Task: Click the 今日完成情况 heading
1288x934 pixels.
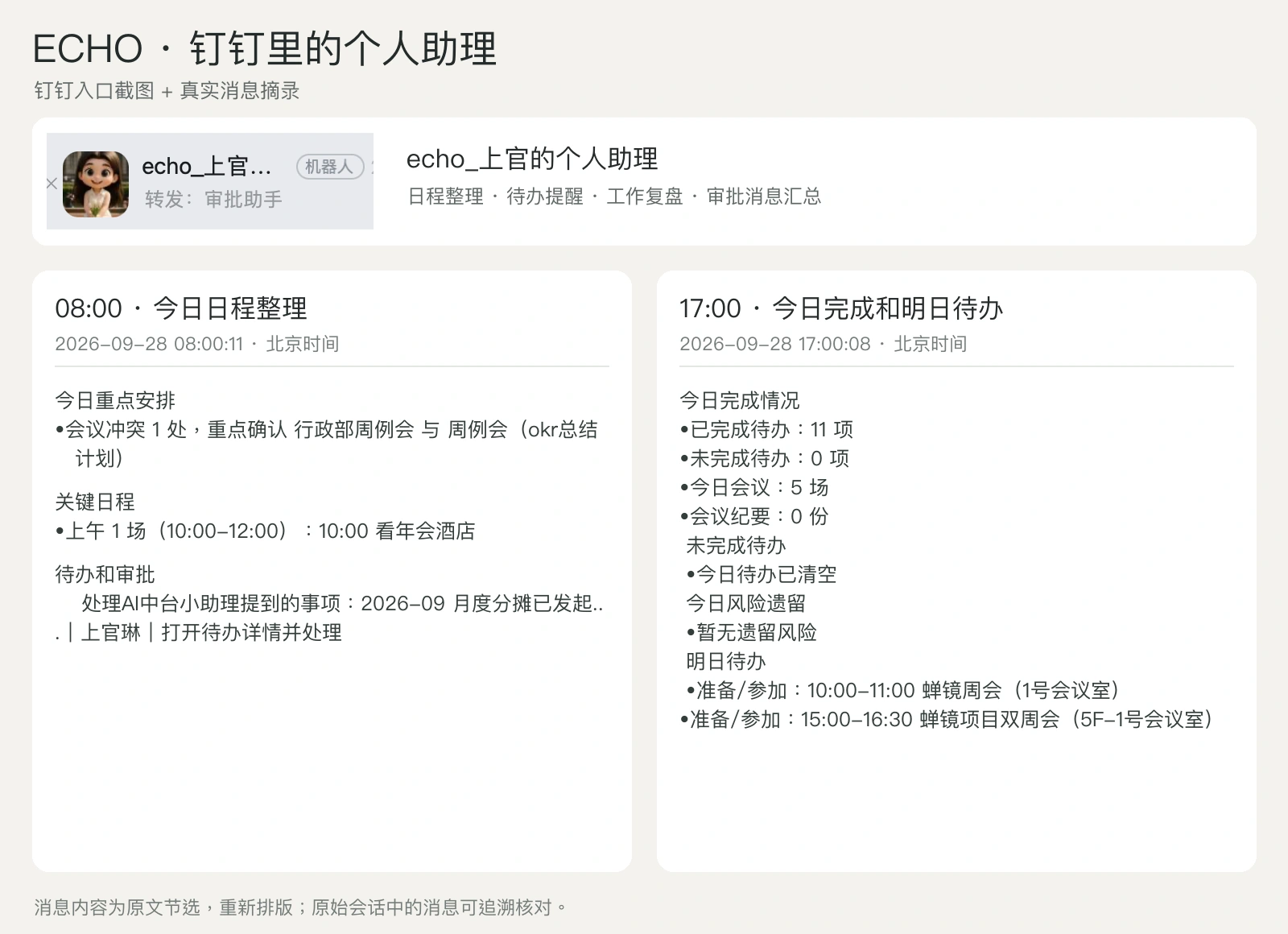Action: 740,400
